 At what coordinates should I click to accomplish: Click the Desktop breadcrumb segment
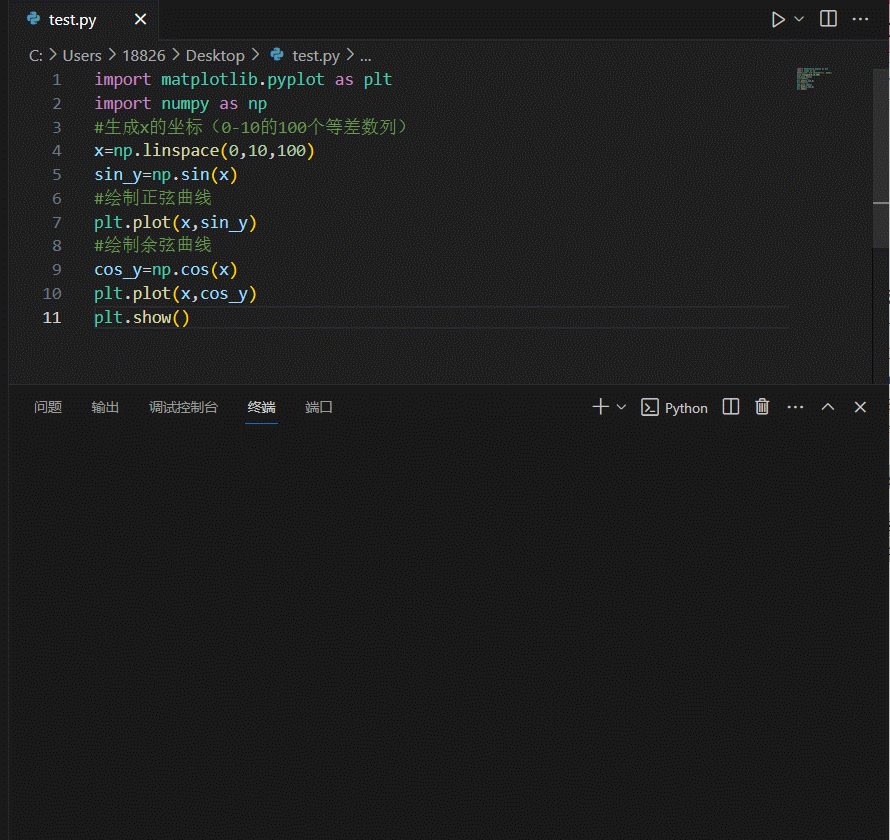pos(215,56)
